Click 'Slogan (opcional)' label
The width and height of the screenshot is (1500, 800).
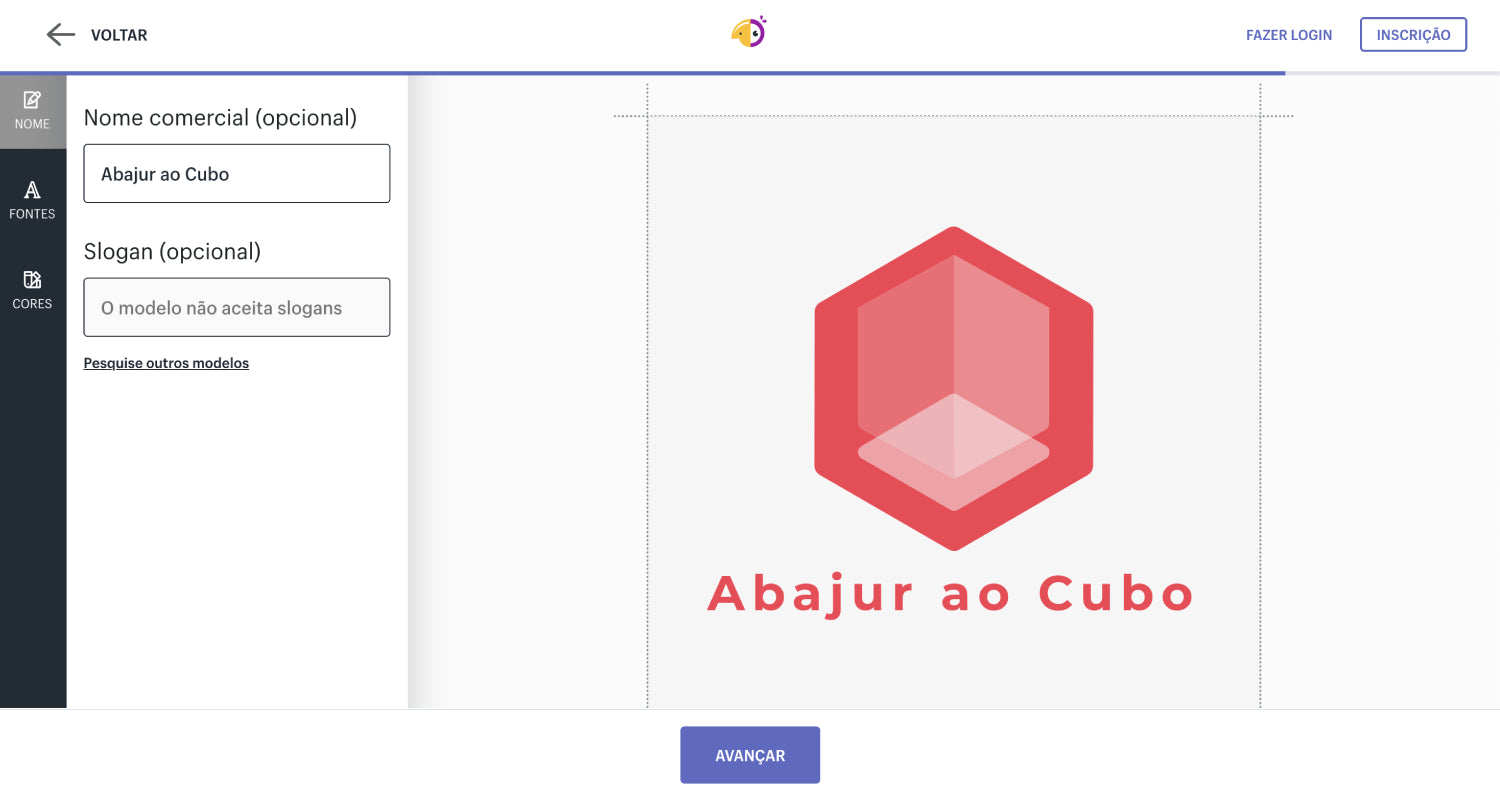pos(172,251)
